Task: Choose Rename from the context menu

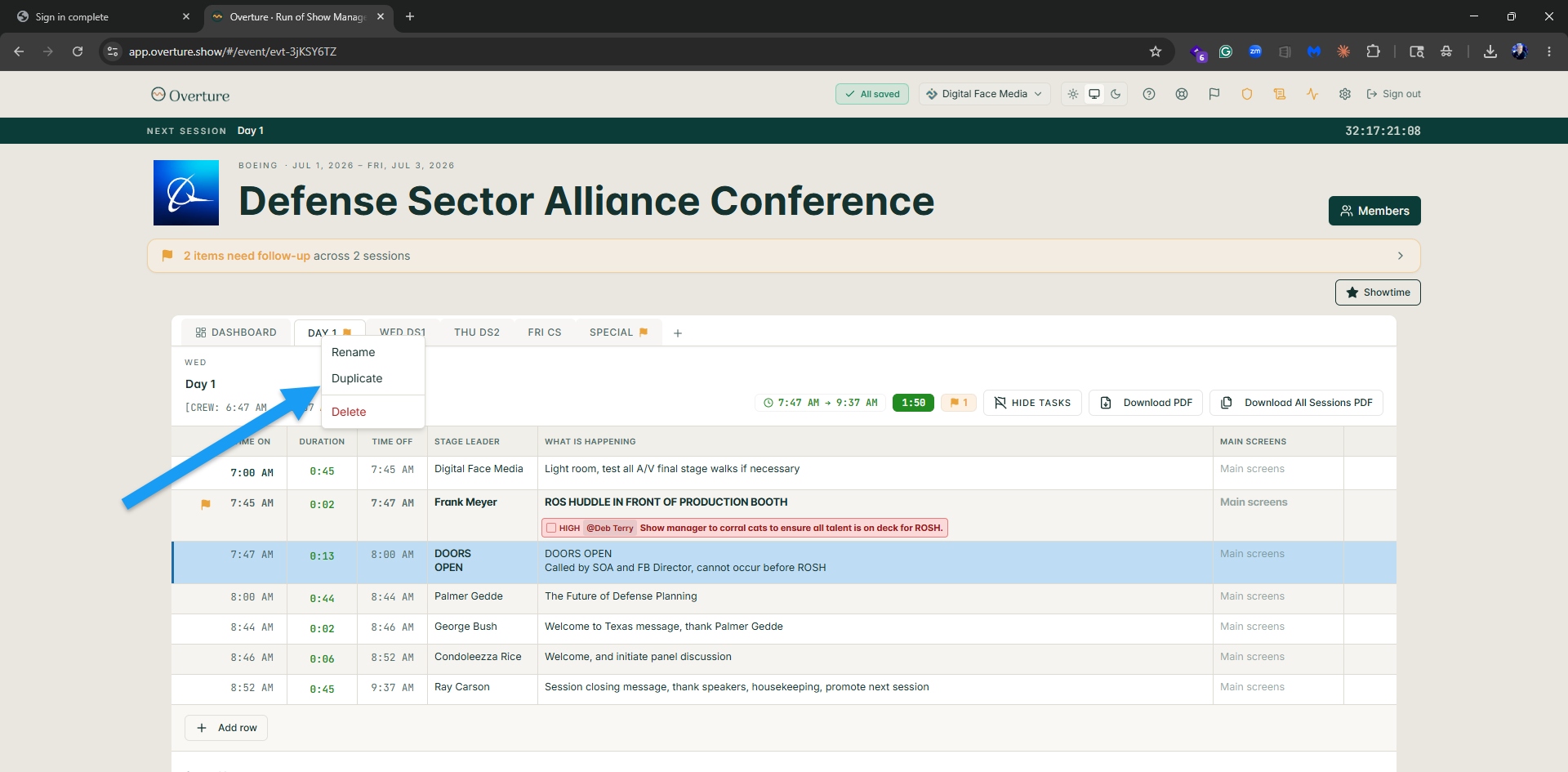Action: pyautogui.click(x=373, y=352)
